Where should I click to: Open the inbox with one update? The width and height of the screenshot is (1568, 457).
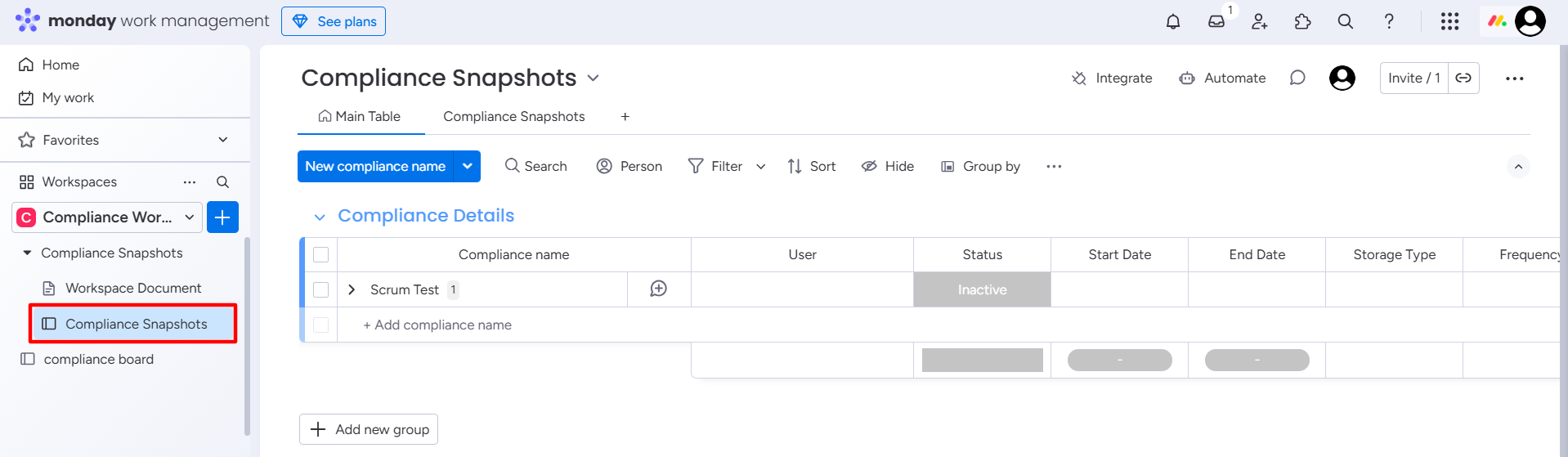click(x=1216, y=21)
